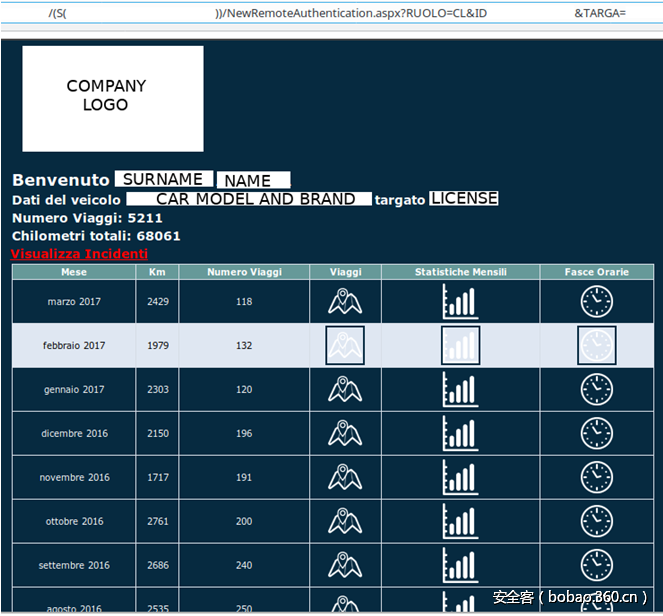The height and width of the screenshot is (616, 663).
Task: Open bar chart icon for dicembre 2016
Action: 460,433
